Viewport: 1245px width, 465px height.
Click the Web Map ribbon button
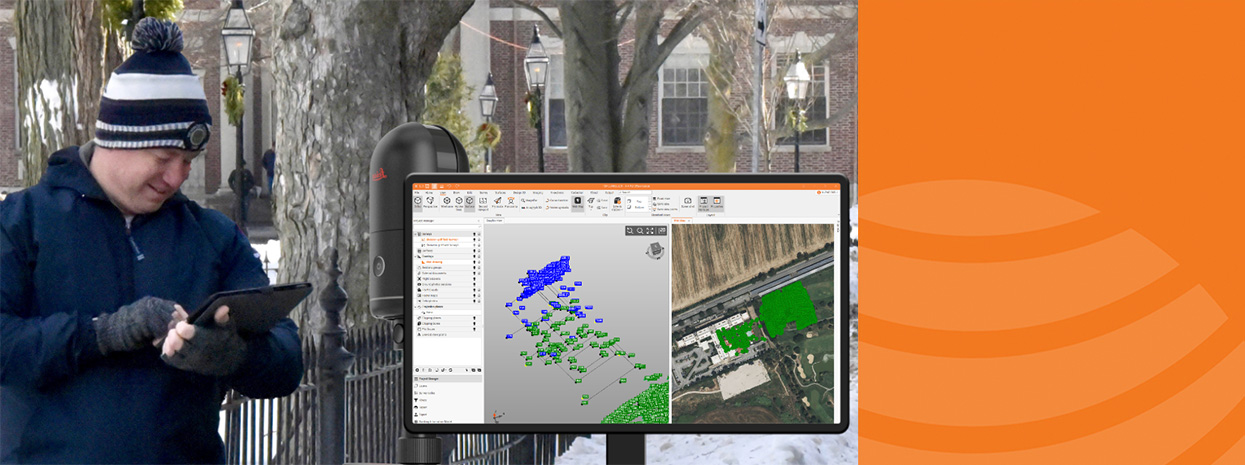[x=577, y=203]
